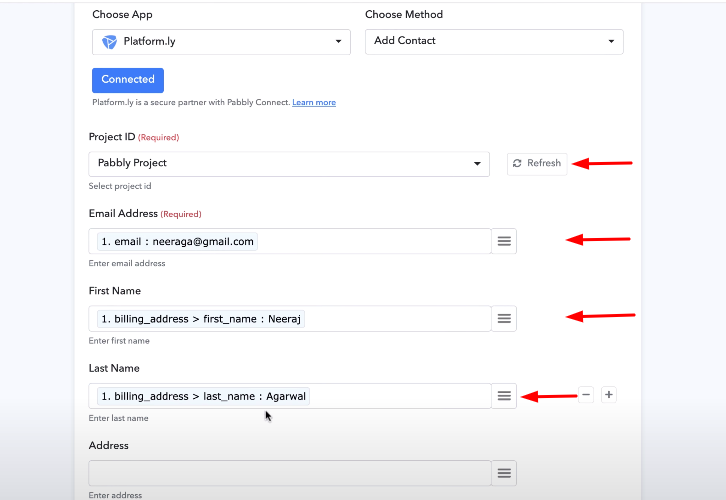Expand the Project ID dropdown showing Pabbly Project
Viewport: 726px width, 500px height.
tap(289, 164)
